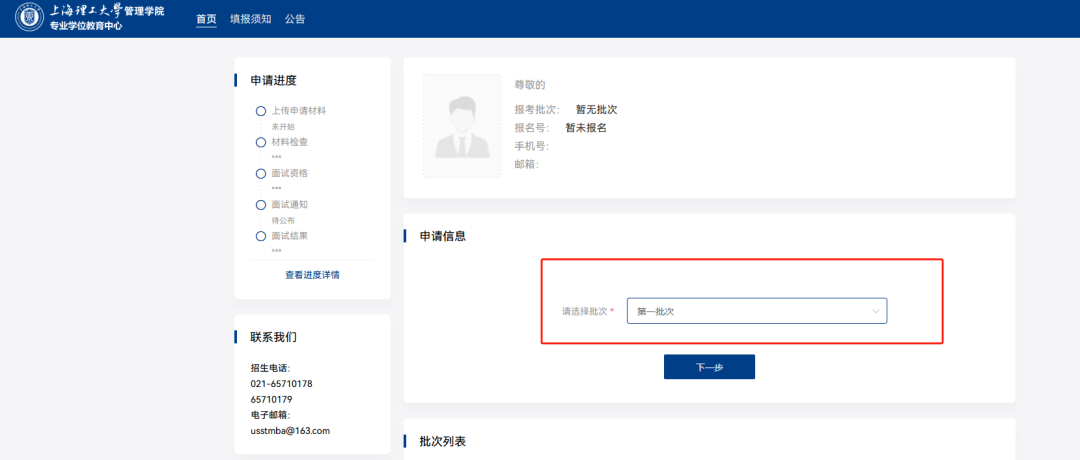Click the university logo emblem
Image resolution: width=1080 pixels, height=460 pixels.
point(29,18)
